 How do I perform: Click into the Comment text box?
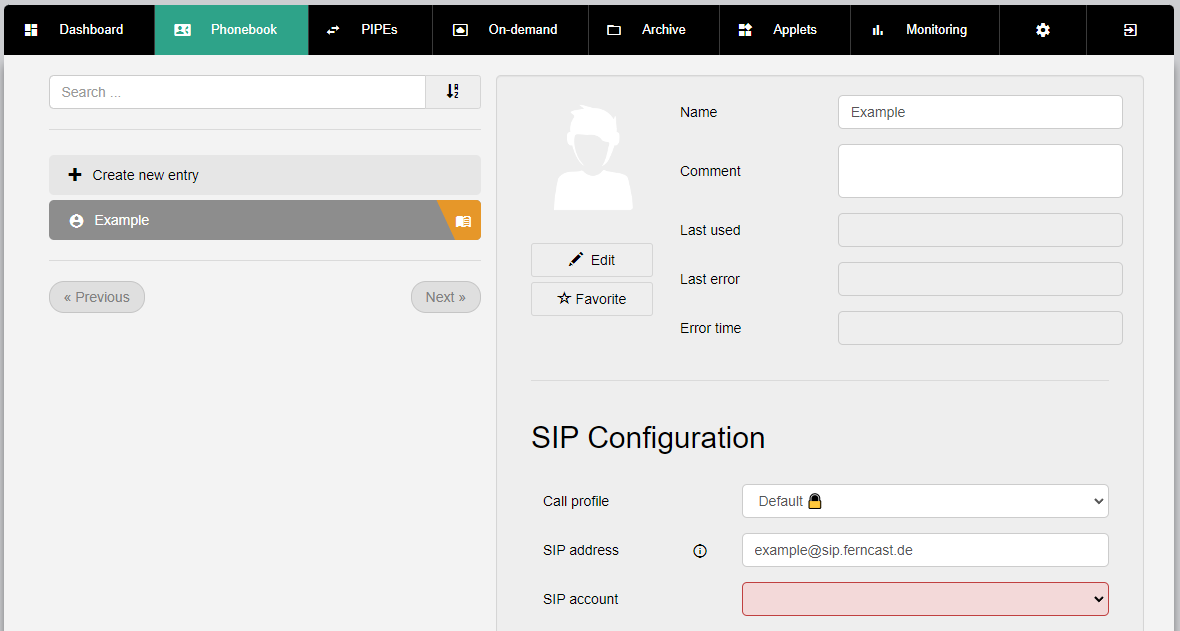(x=980, y=171)
